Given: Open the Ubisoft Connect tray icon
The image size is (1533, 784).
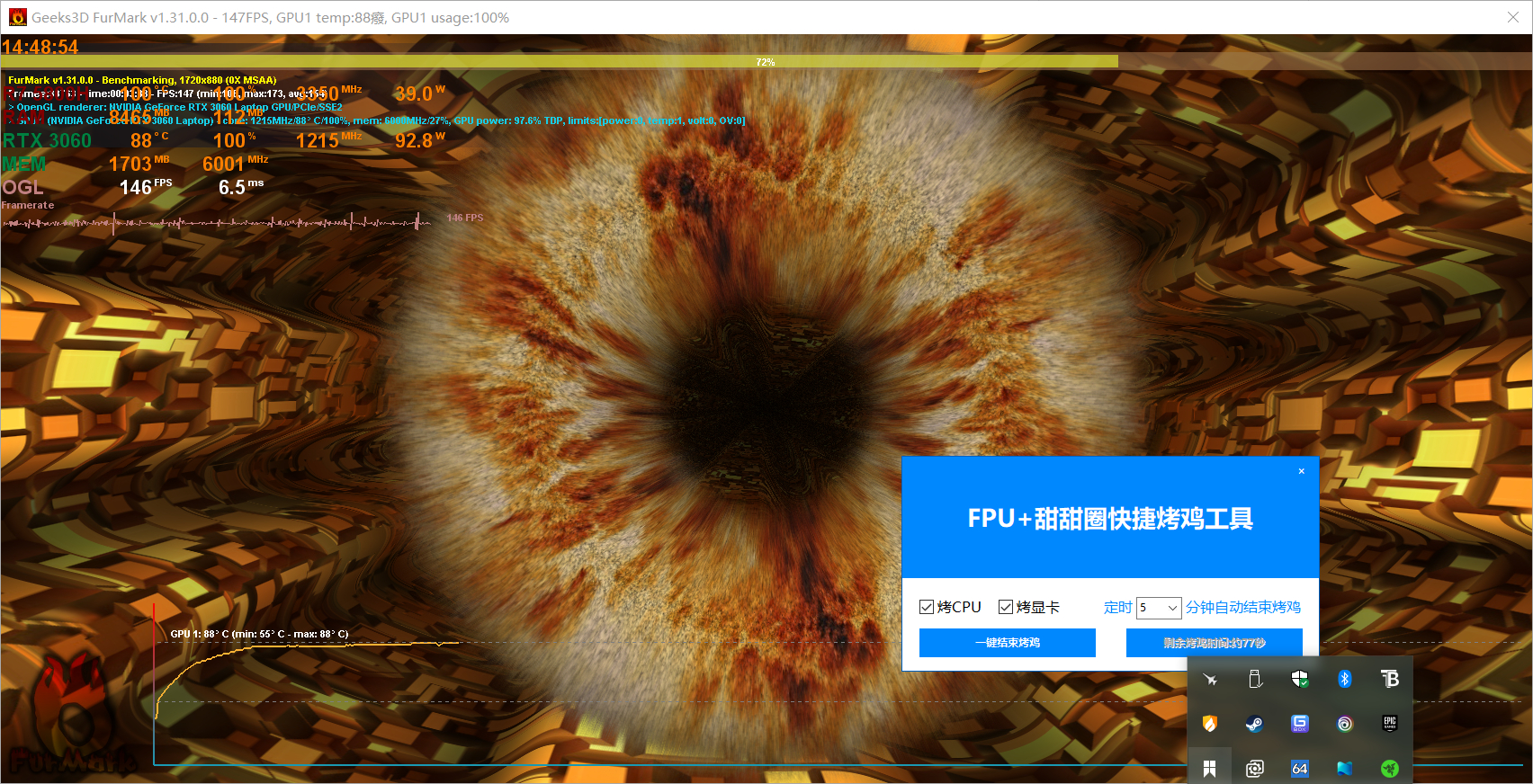Looking at the screenshot, I should click(x=1345, y=724).
